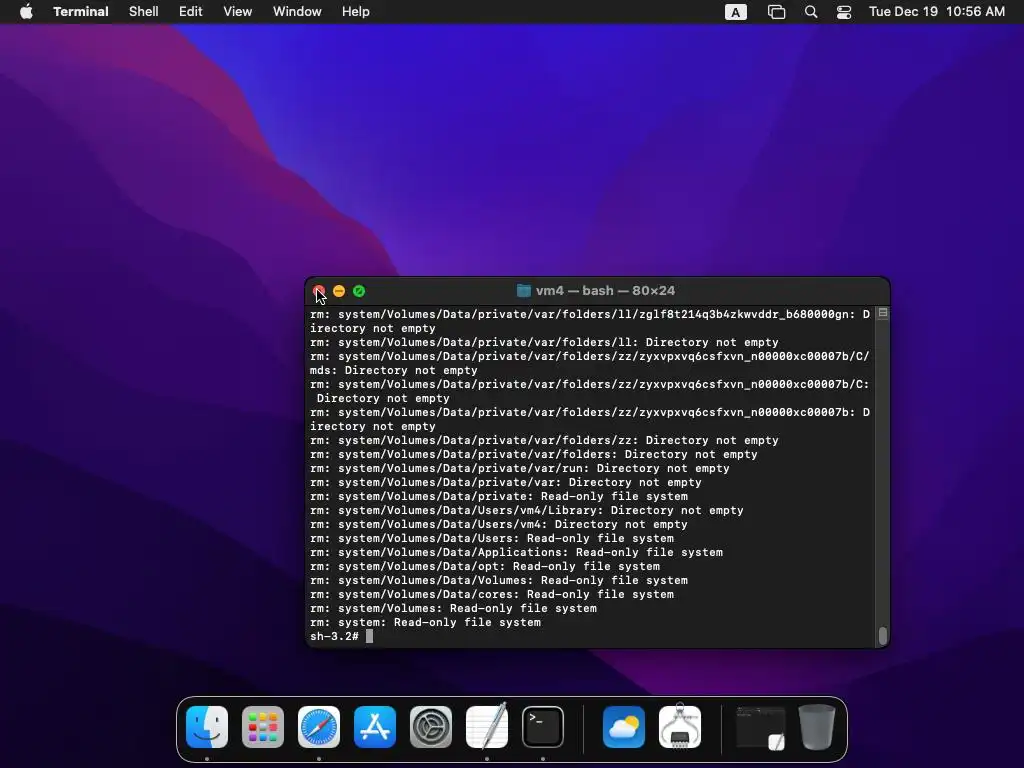The height and width of the screenshot is (768, 1024).
Task: Click the line 'rm: system: Read-only file system'
Action: click(425, 622)
